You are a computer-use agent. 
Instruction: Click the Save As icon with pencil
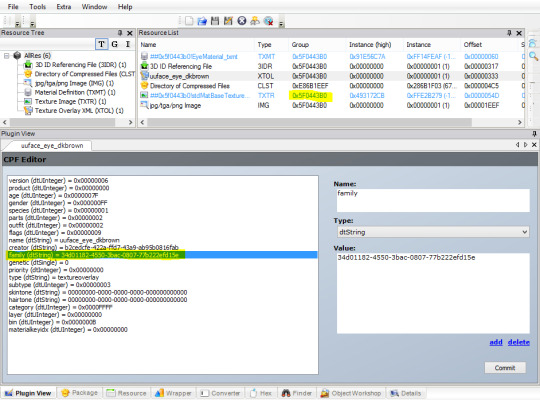coord(228,21)
